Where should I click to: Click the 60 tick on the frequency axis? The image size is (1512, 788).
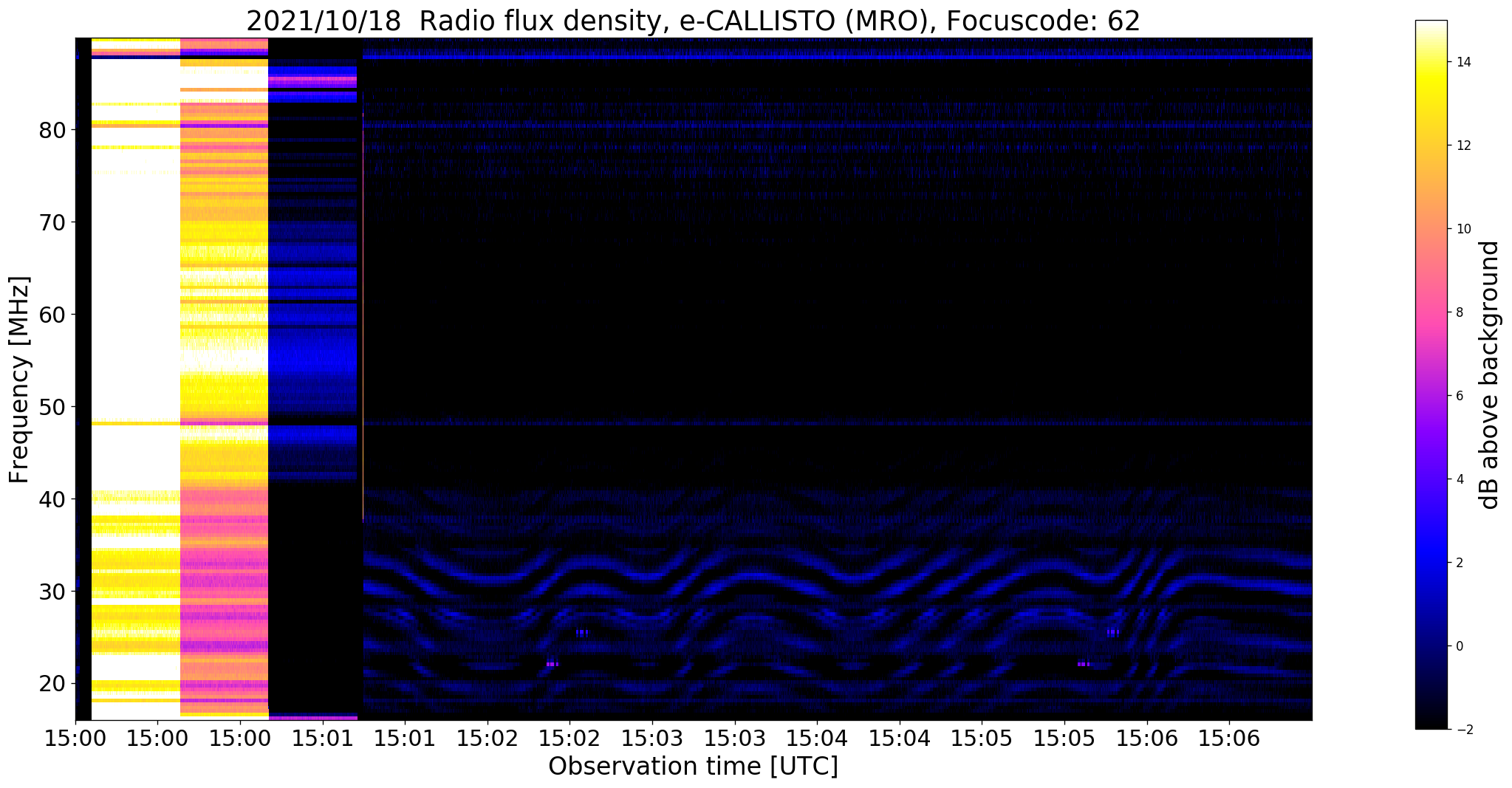pos(54,315)
